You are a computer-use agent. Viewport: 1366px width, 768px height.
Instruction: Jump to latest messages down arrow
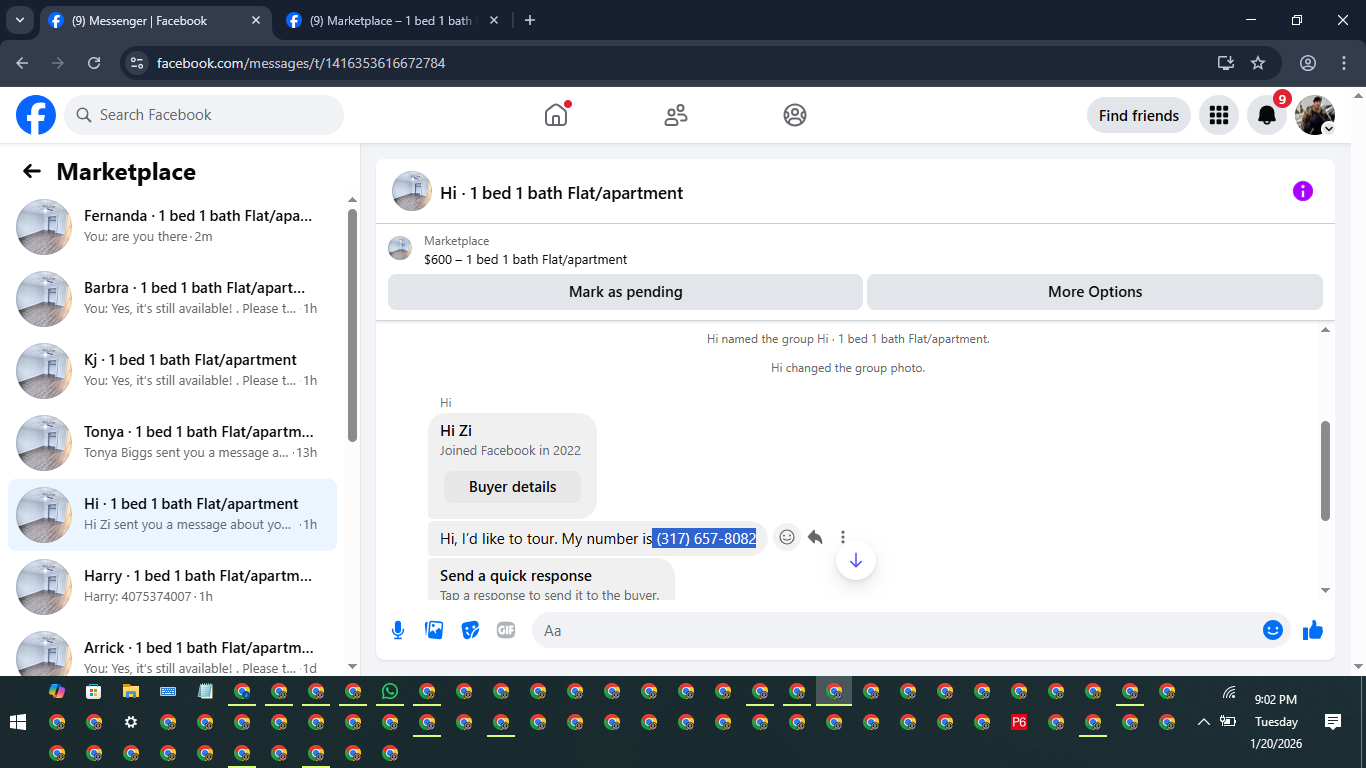(855, 560)
